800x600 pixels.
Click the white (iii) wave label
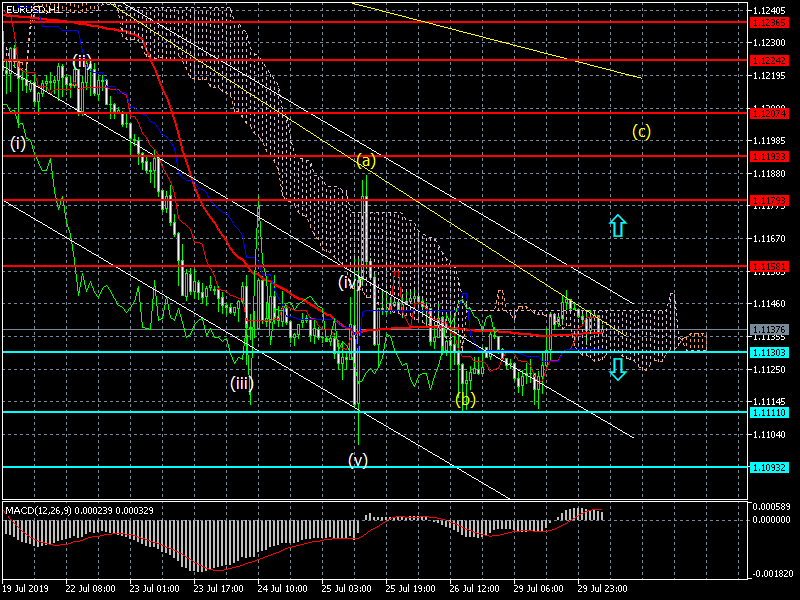point(241,383)
